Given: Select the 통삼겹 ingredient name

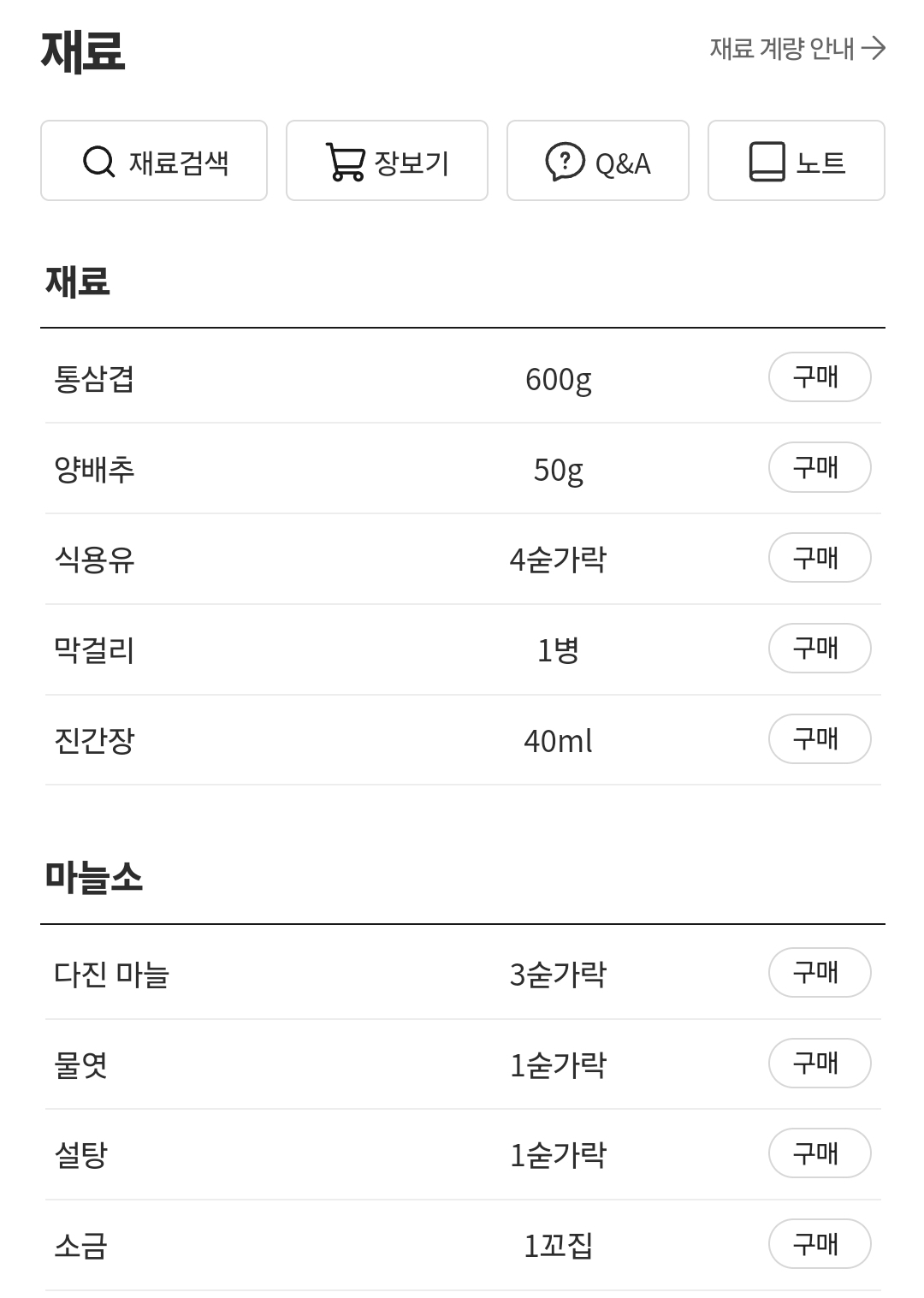Looking at the screenshot, I should [94, 378].
